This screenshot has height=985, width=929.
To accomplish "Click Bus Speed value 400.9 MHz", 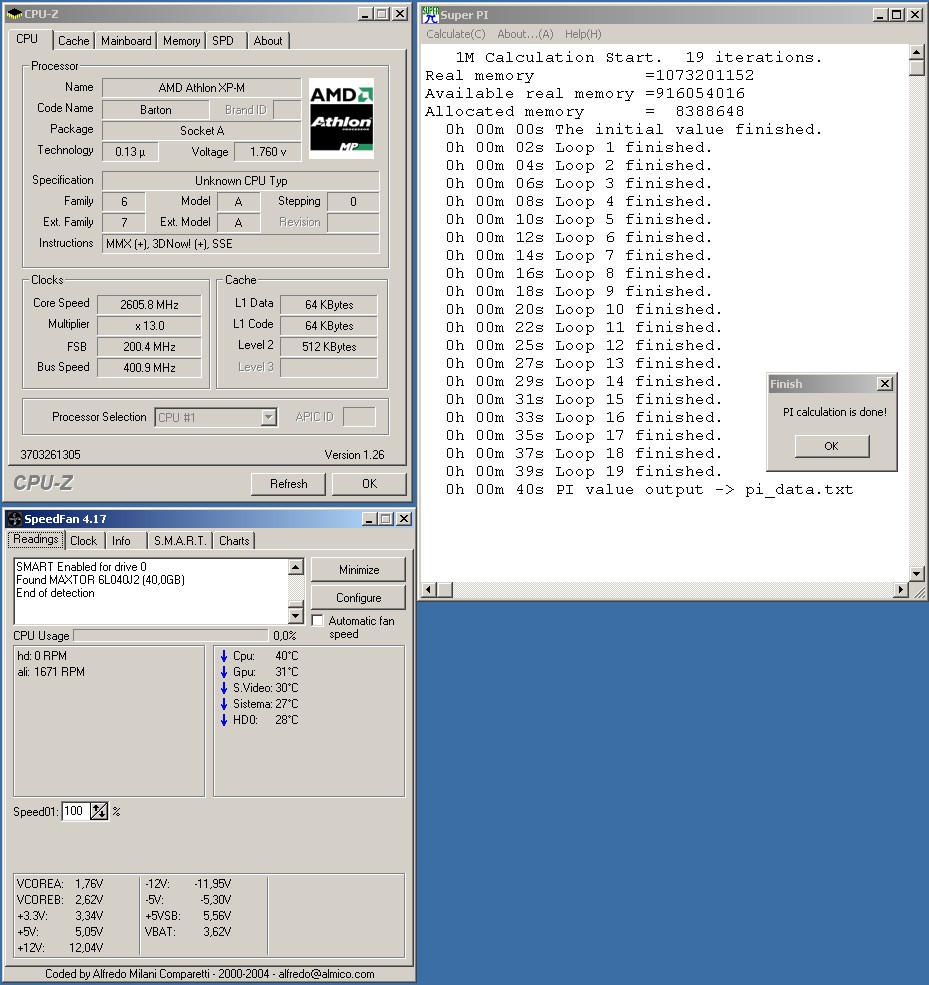I will [149, 367].
